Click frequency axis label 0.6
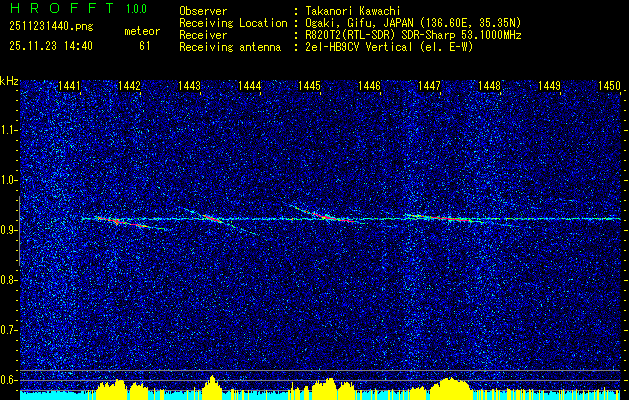This screenshot has width=629, height=400. click(8, 380)
